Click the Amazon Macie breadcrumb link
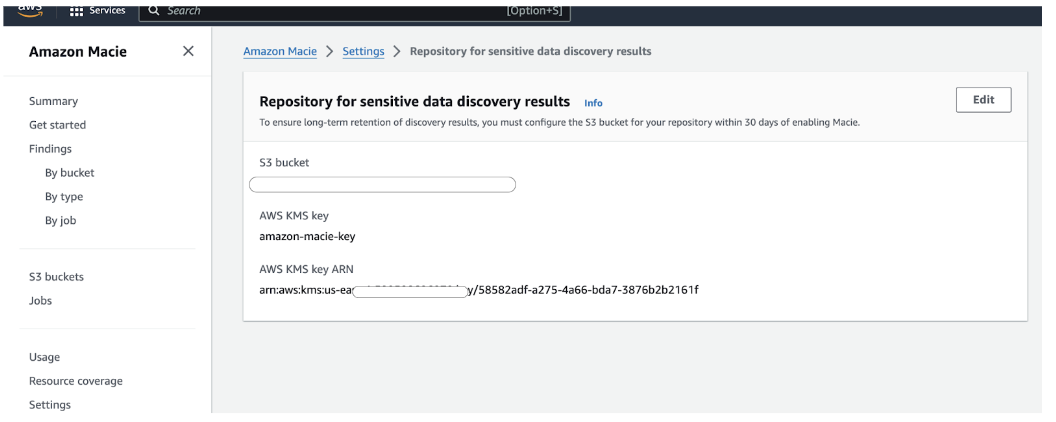This screenshot has height=422, width=1056. [x=280, y=51]
